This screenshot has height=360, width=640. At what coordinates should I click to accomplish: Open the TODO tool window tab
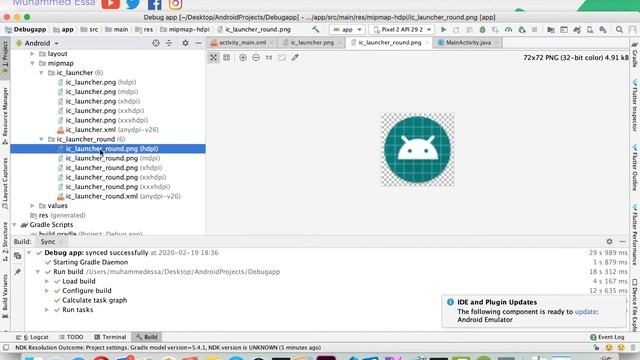click(x=71, y=337)
